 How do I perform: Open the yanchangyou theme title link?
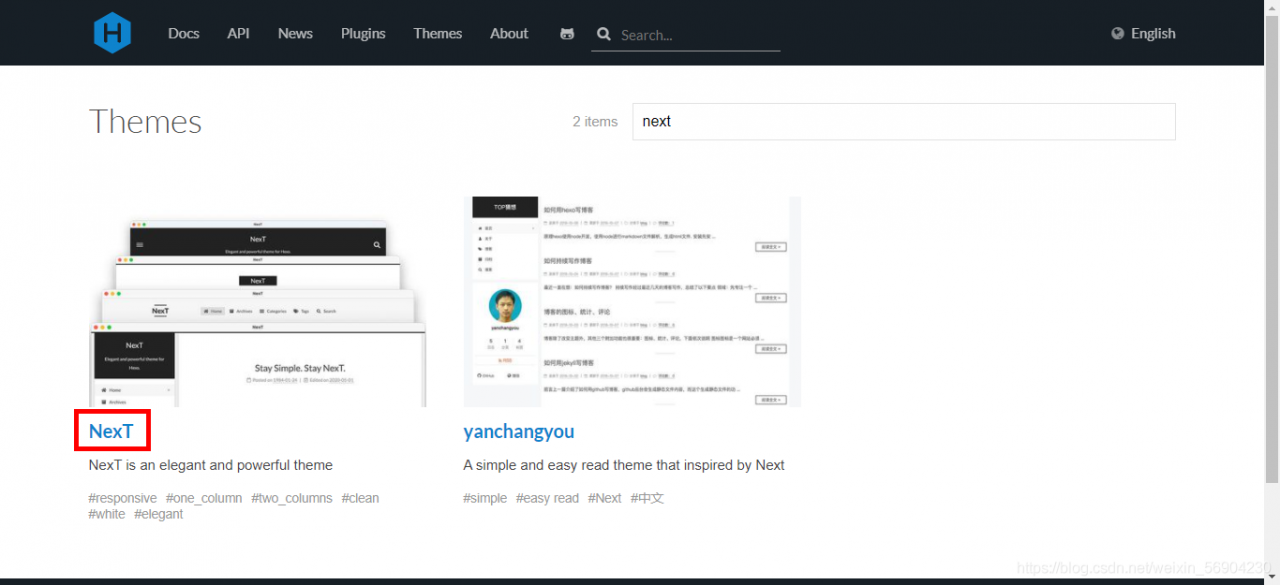(x=519, y=431)
